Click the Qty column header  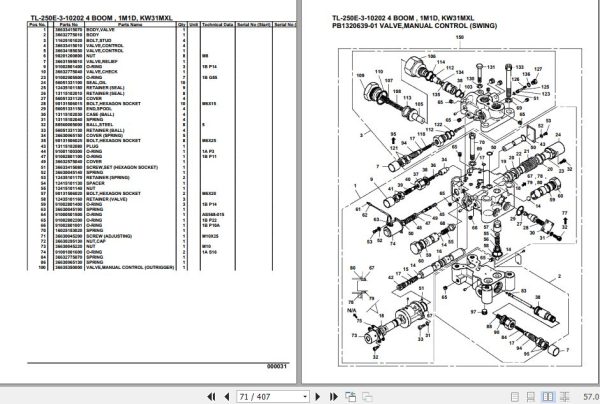point(181,24)
